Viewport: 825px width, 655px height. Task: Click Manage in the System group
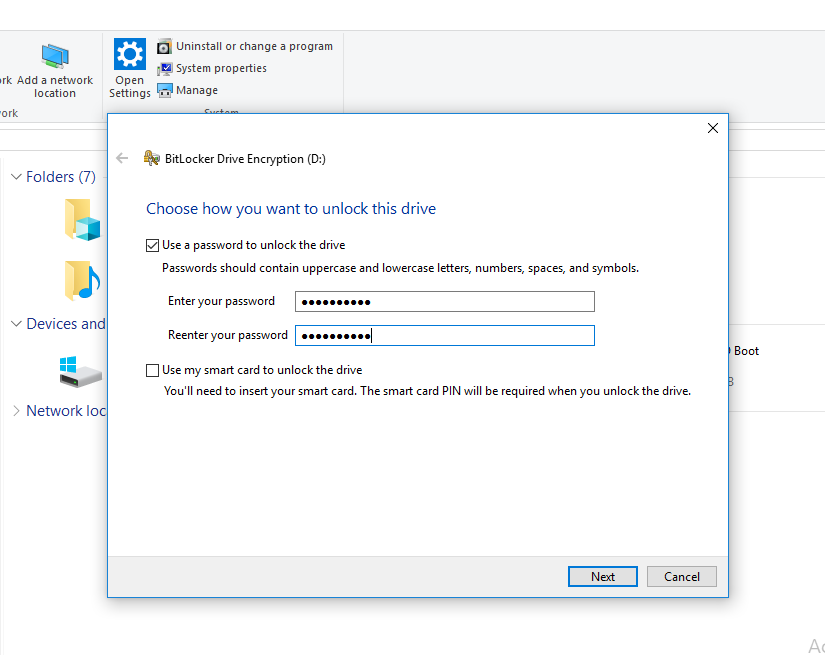(187, 90)
